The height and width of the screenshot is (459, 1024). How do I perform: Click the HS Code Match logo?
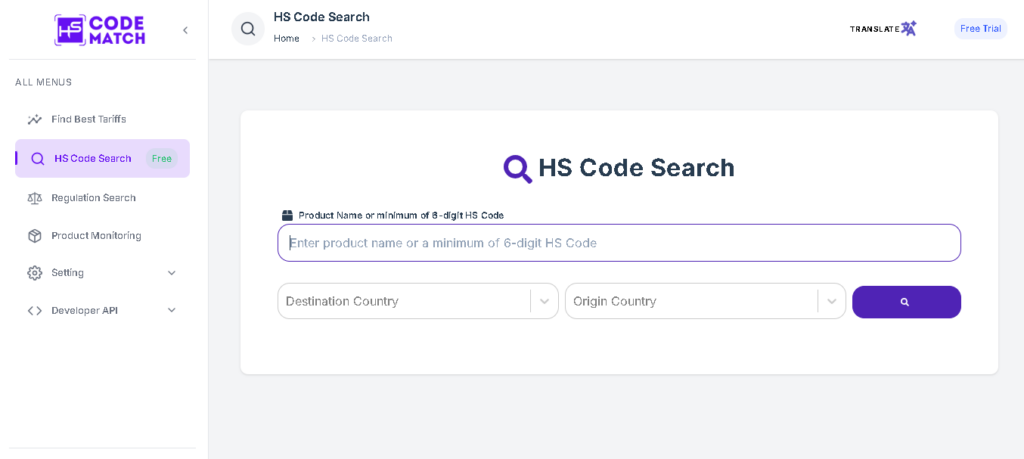[99, 30]
